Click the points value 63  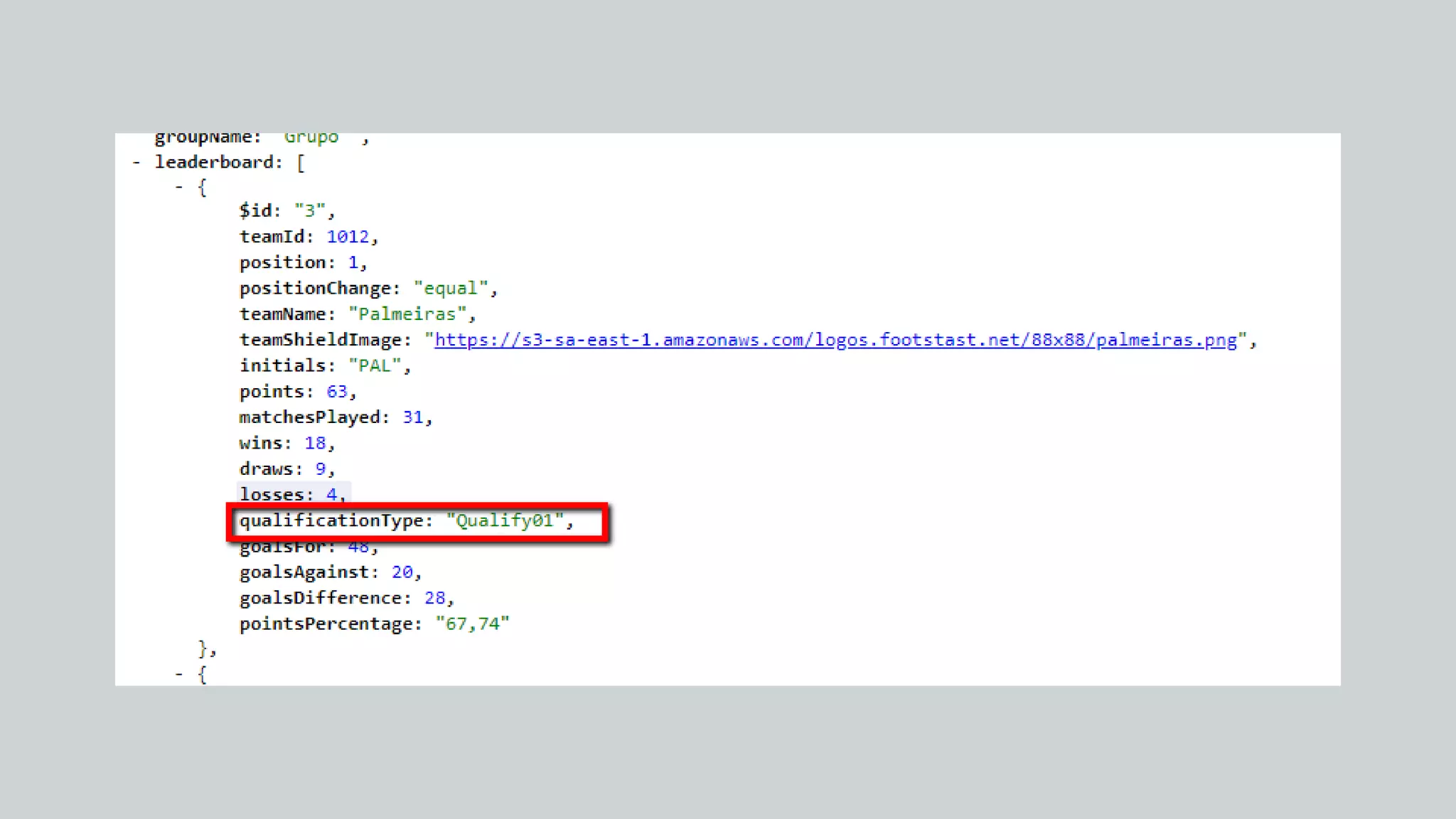tap(337, 392)
